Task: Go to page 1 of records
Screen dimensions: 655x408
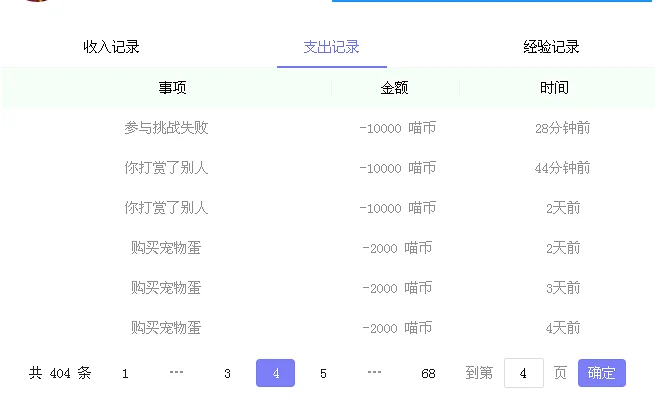Action: click(x=125, y=373)
